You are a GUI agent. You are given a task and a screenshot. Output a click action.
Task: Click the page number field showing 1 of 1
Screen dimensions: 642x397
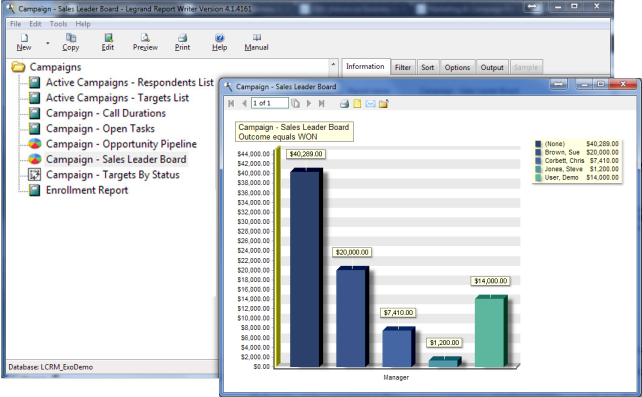coord(270,103)
